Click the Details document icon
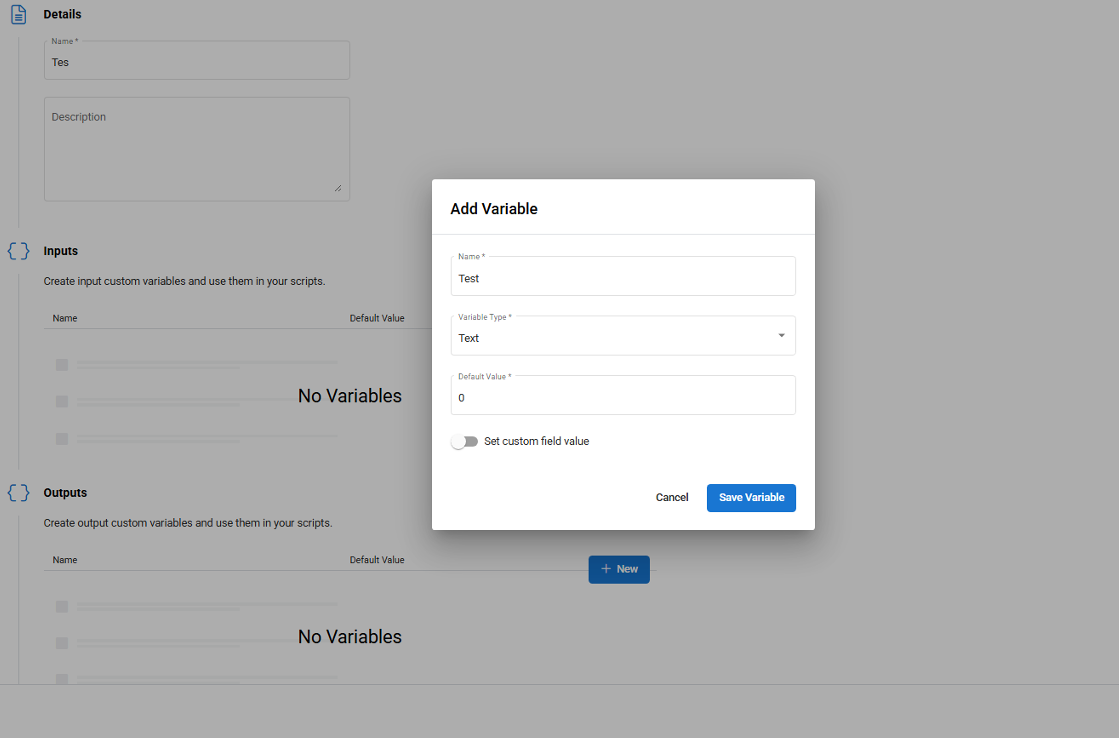Image resolution: width=1119 pixels, height=738 pixels. pyautogui.click(x=18, y=15)
